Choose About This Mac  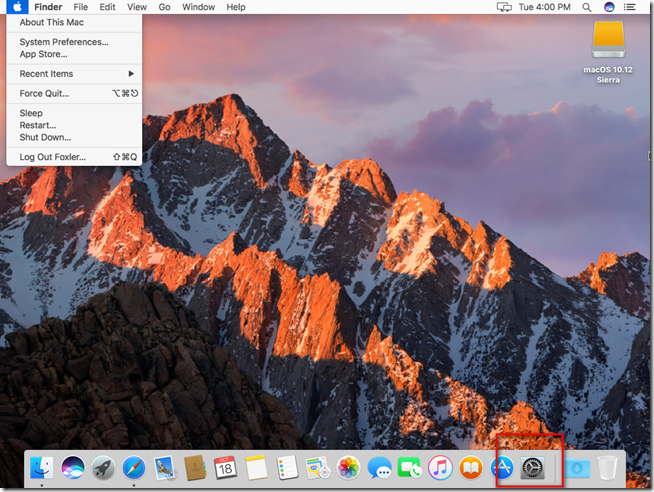click(74, 23)
